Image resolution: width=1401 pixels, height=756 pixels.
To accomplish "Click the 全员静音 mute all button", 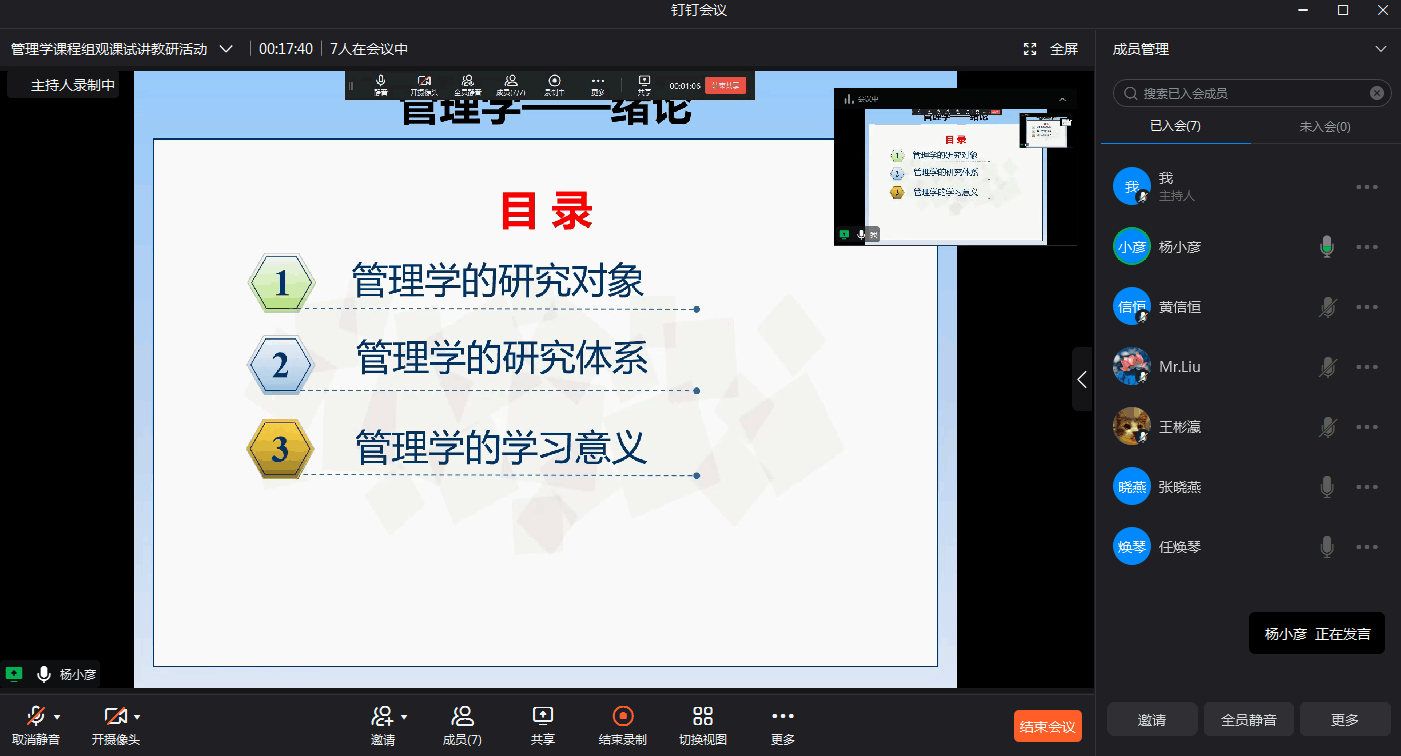I will point(1248,719).
